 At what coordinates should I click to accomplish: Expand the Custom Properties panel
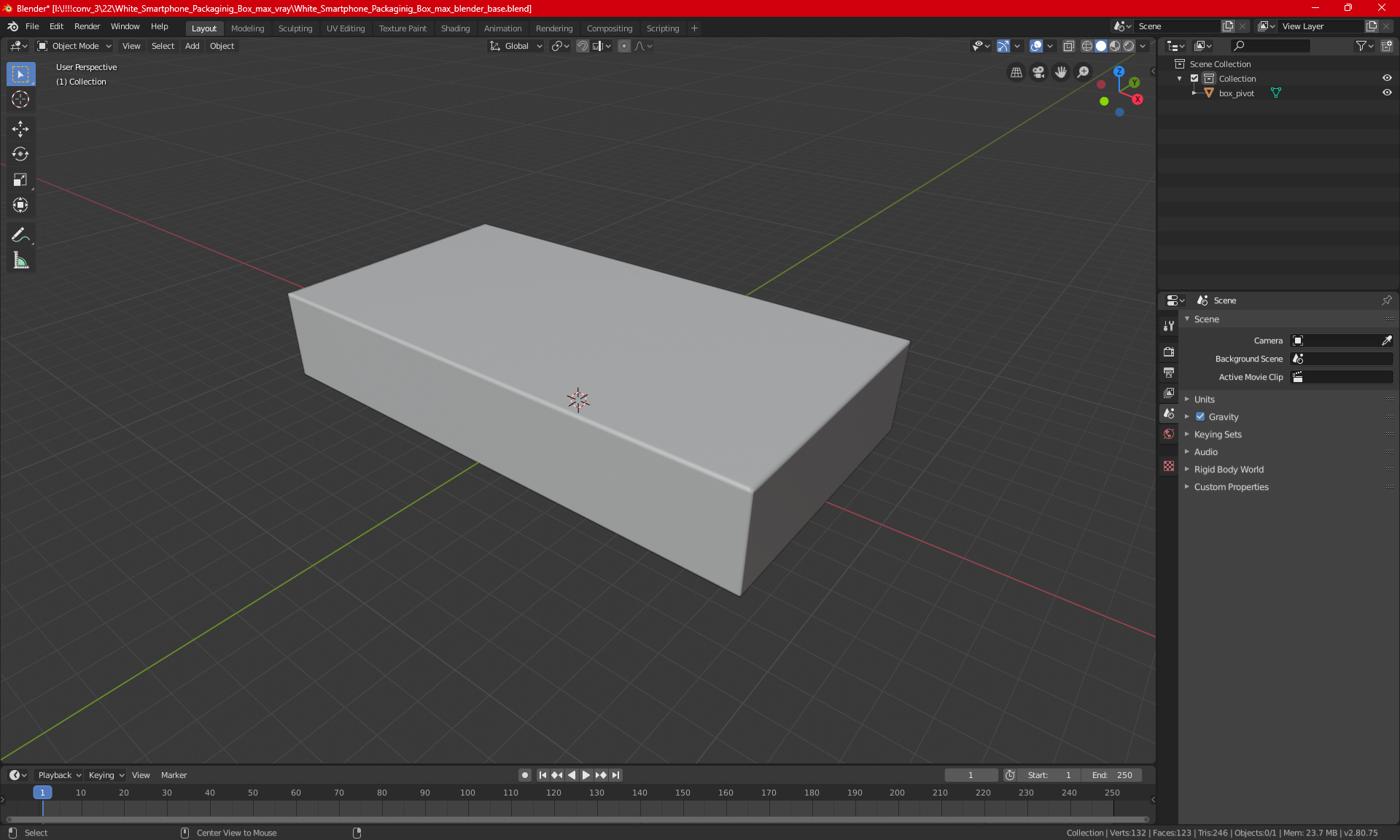[x=1231, y=487]
